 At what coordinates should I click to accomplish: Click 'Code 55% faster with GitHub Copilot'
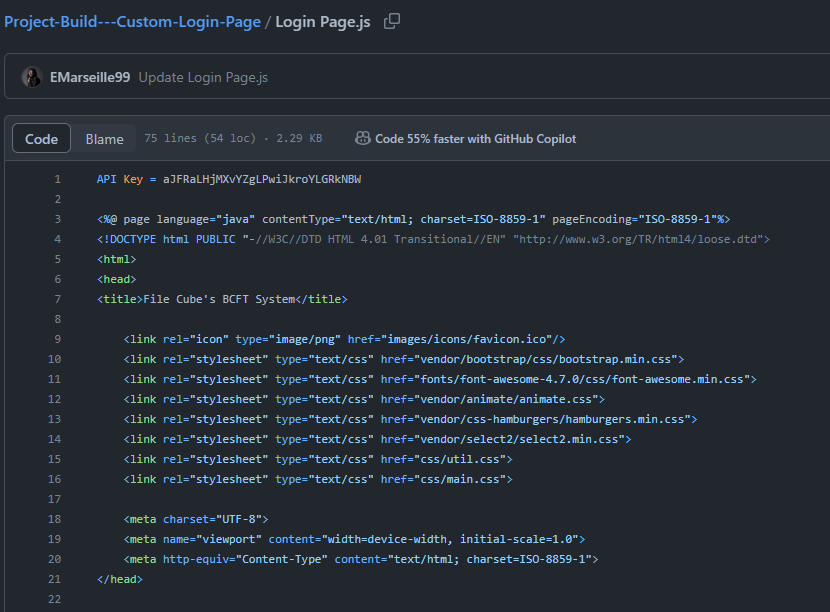[x=475, y=139]
